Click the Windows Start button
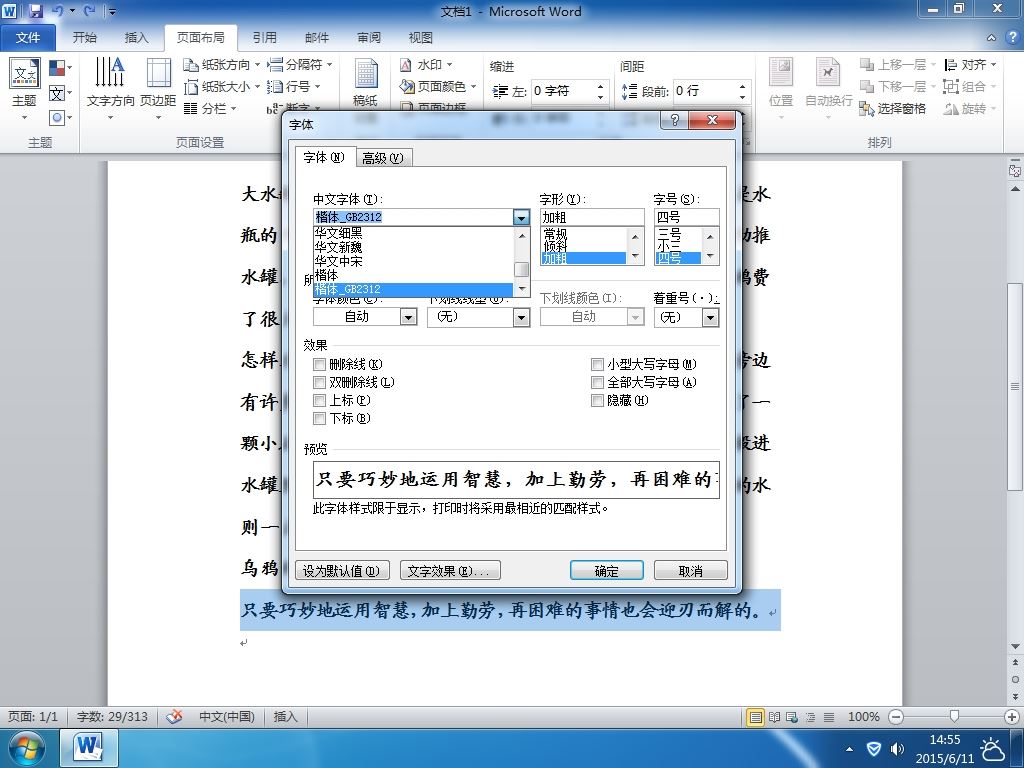The image size is (1024, 768). click(x=26, y=749)
